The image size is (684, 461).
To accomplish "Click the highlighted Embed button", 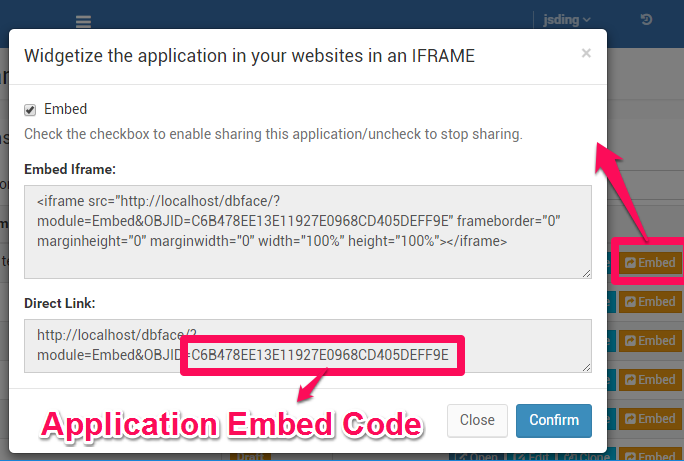I will tap(650, 263).
